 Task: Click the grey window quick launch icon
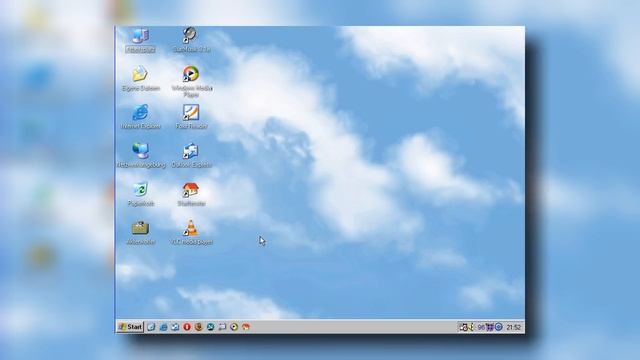pyautogui.click(x=222, y=327)
